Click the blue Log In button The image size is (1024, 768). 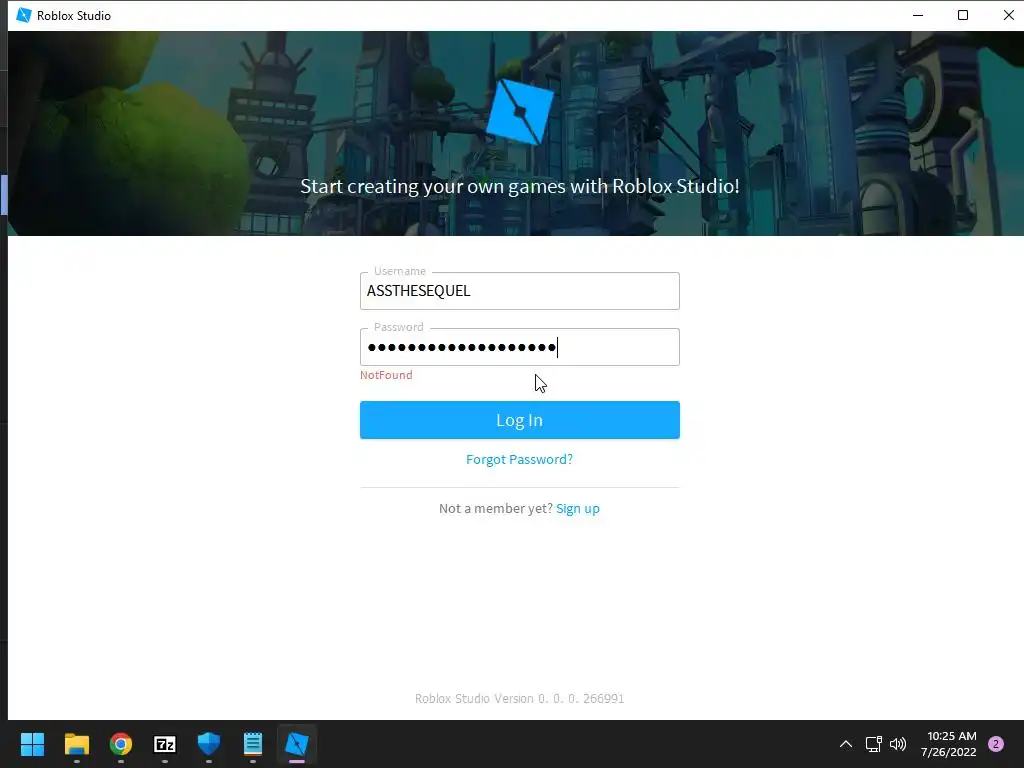click(519, 420)
